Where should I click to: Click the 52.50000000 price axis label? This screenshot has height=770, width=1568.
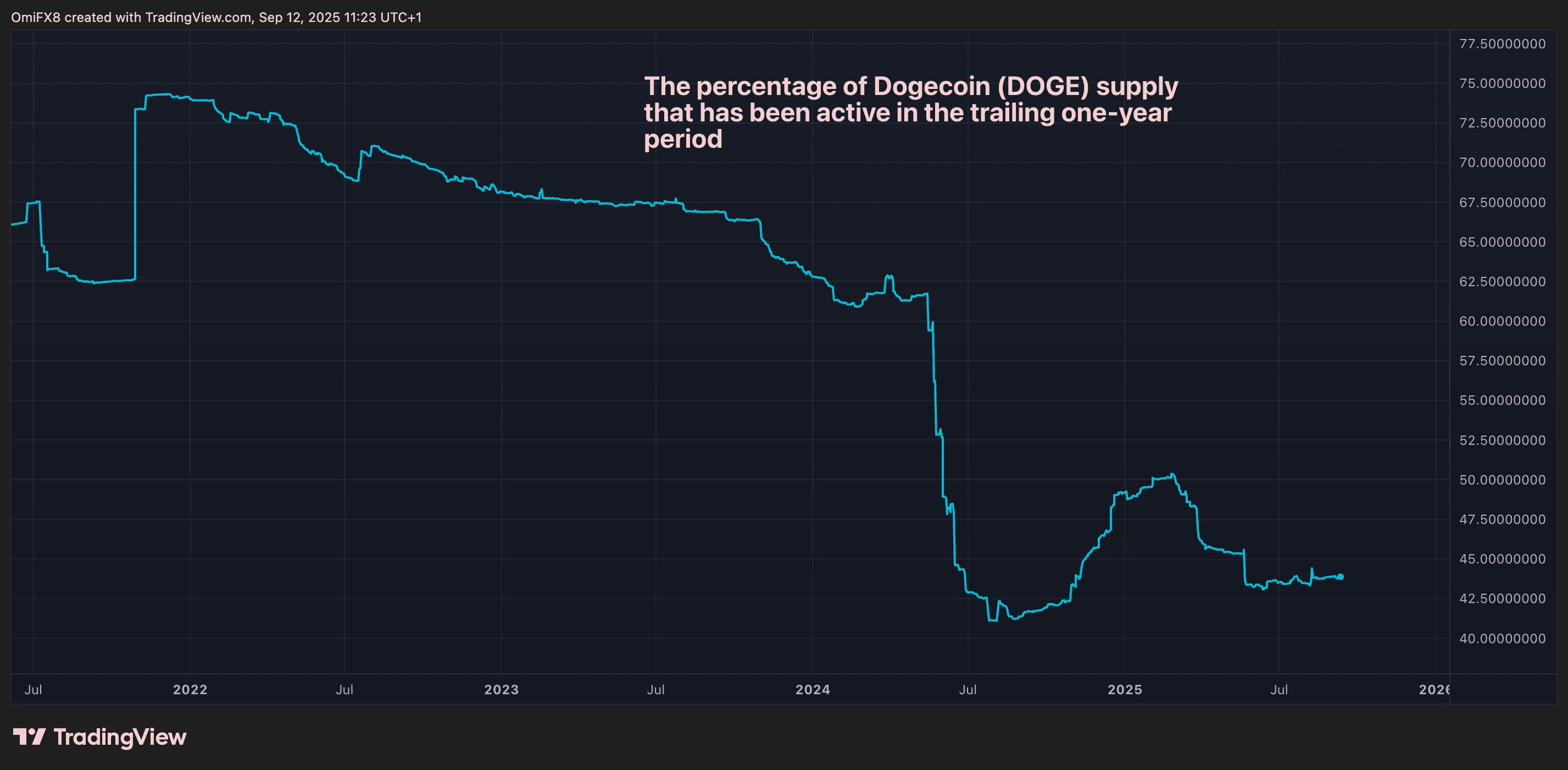click(1502, 440)
